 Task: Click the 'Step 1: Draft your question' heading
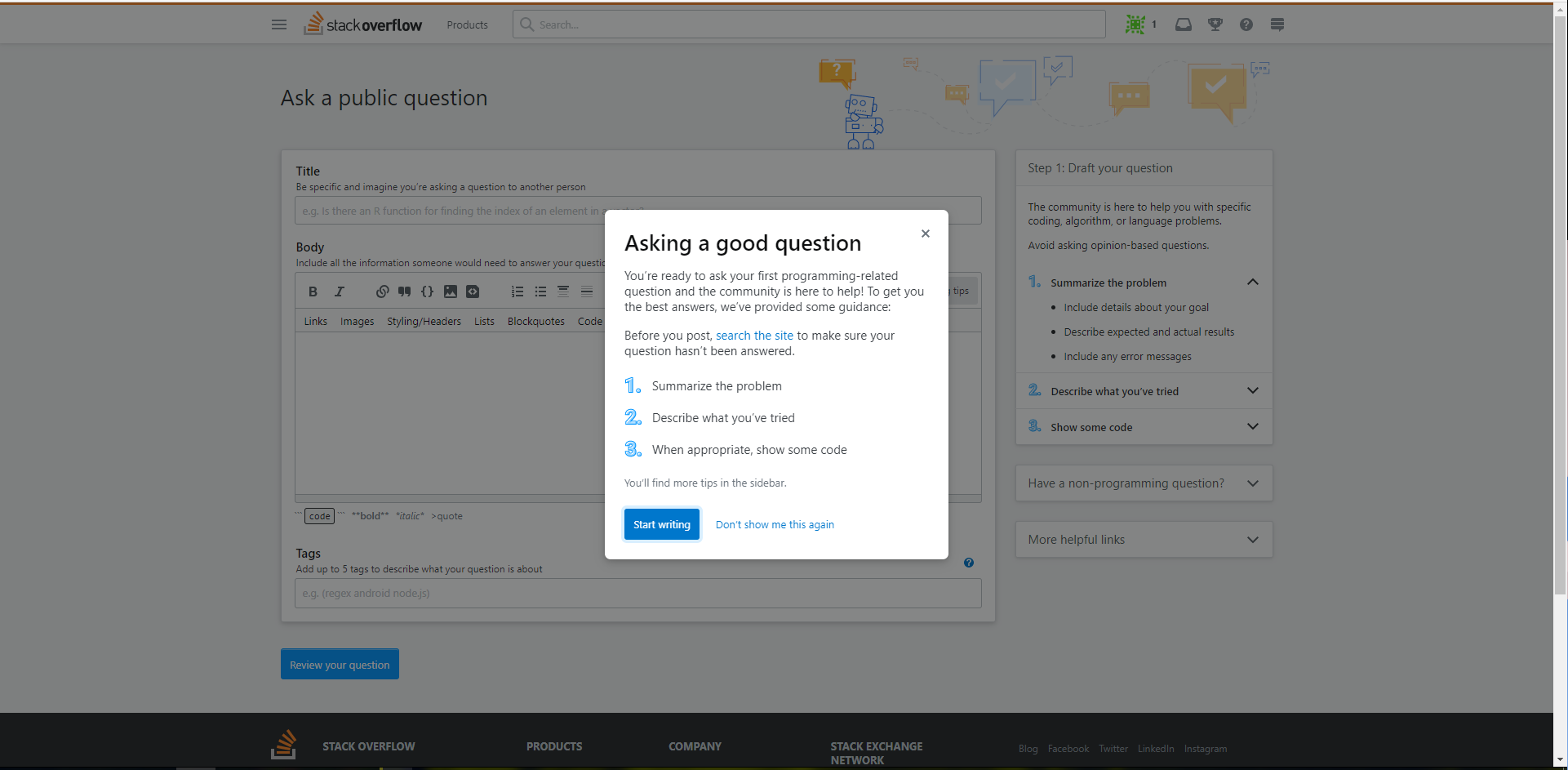pyautogui.click(x=1100, y=168)
